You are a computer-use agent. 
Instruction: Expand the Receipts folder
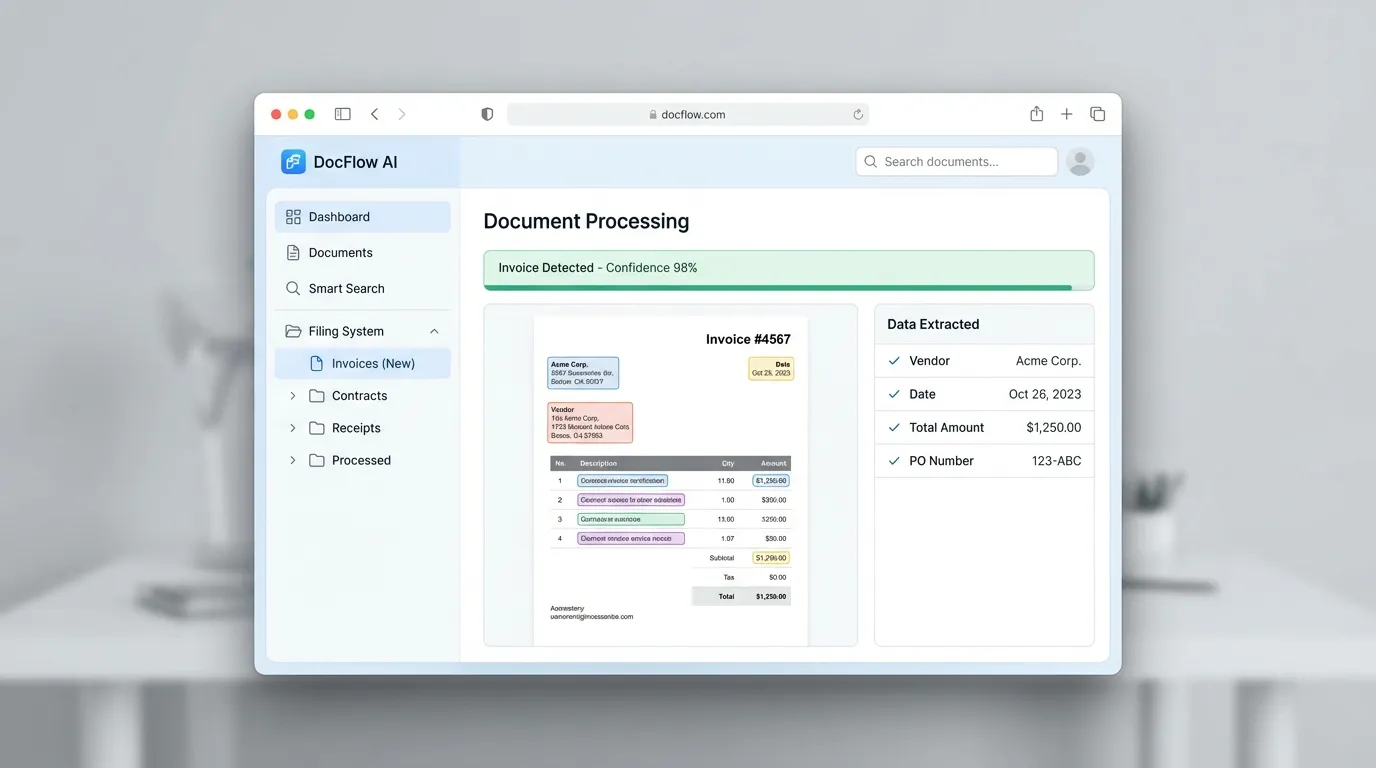coord(293,428)
